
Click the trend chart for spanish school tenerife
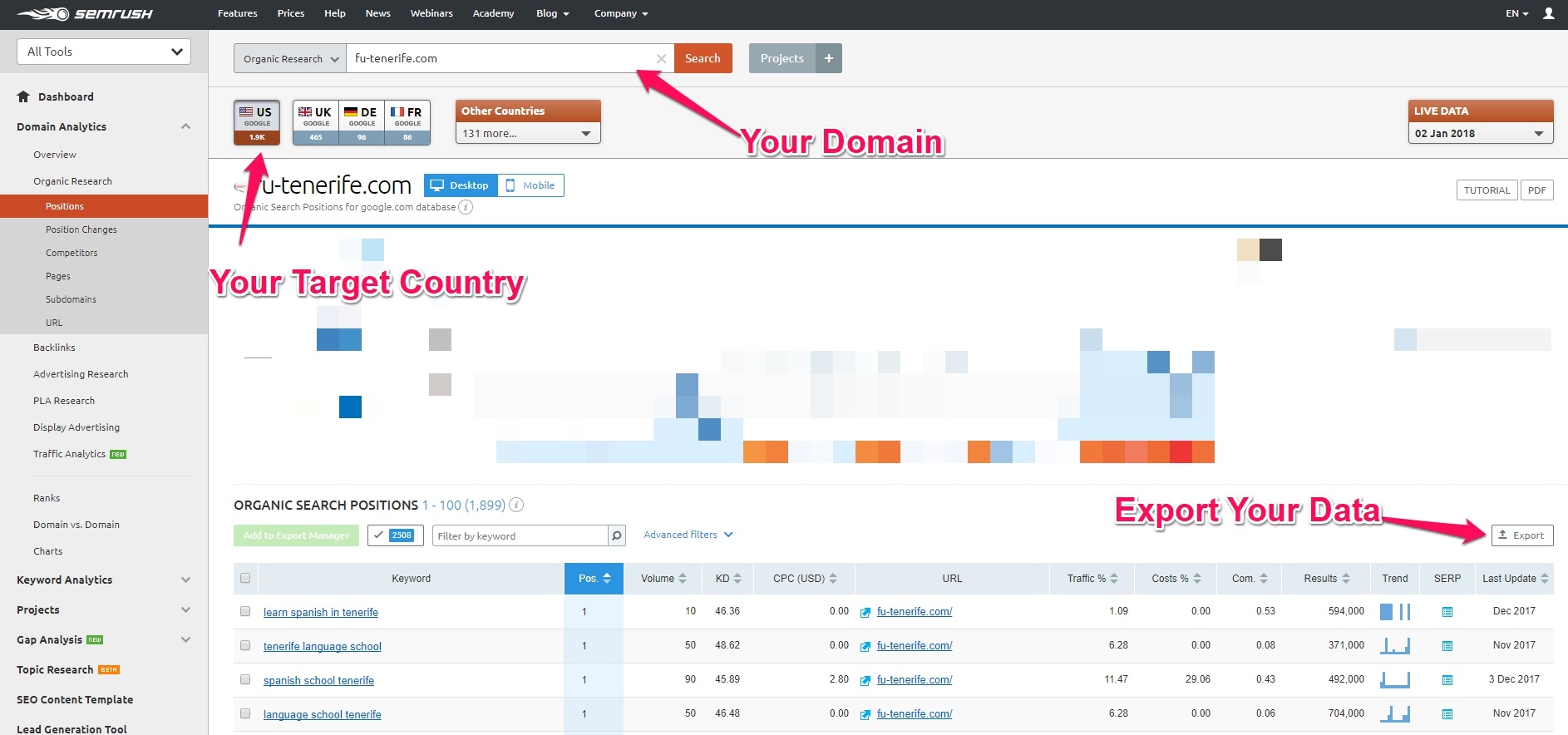click(x=1395, y=680)
